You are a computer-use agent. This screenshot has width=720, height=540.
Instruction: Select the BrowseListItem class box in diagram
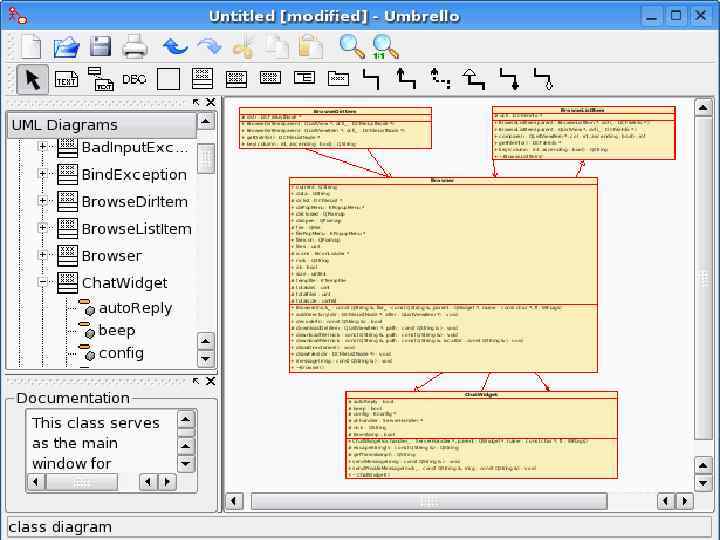point(584,133)
